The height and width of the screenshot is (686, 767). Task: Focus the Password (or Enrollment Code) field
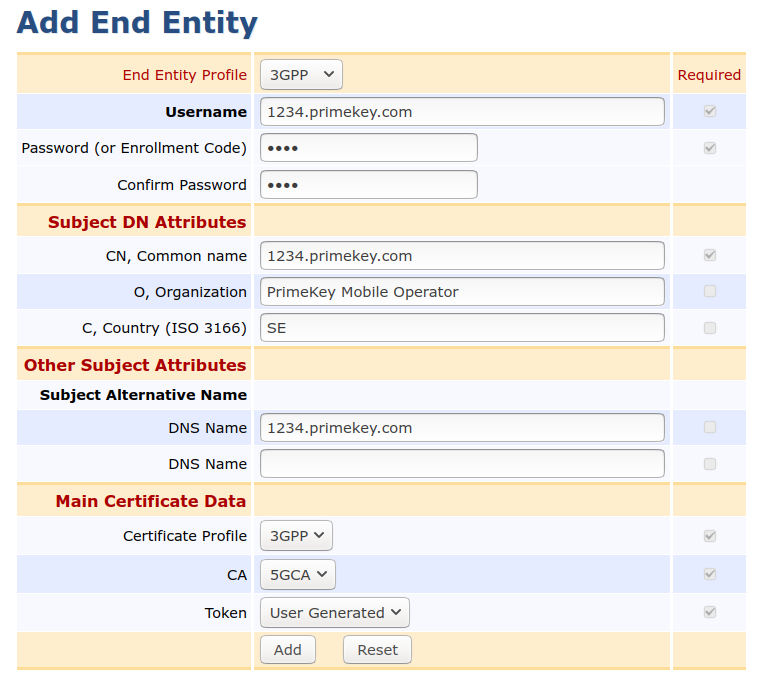368,148
